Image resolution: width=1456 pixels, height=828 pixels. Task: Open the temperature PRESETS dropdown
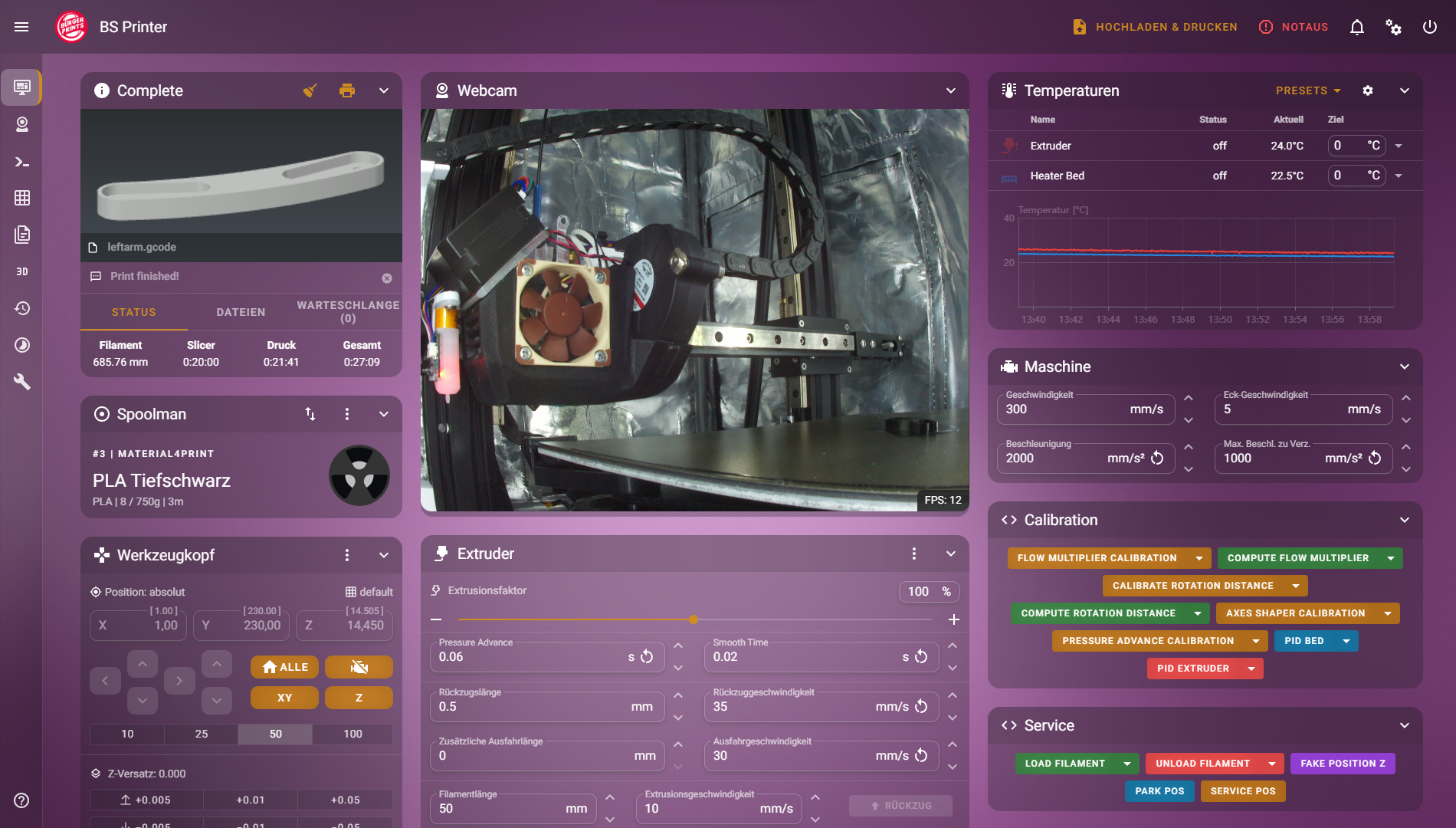[x=1308, y=90]
